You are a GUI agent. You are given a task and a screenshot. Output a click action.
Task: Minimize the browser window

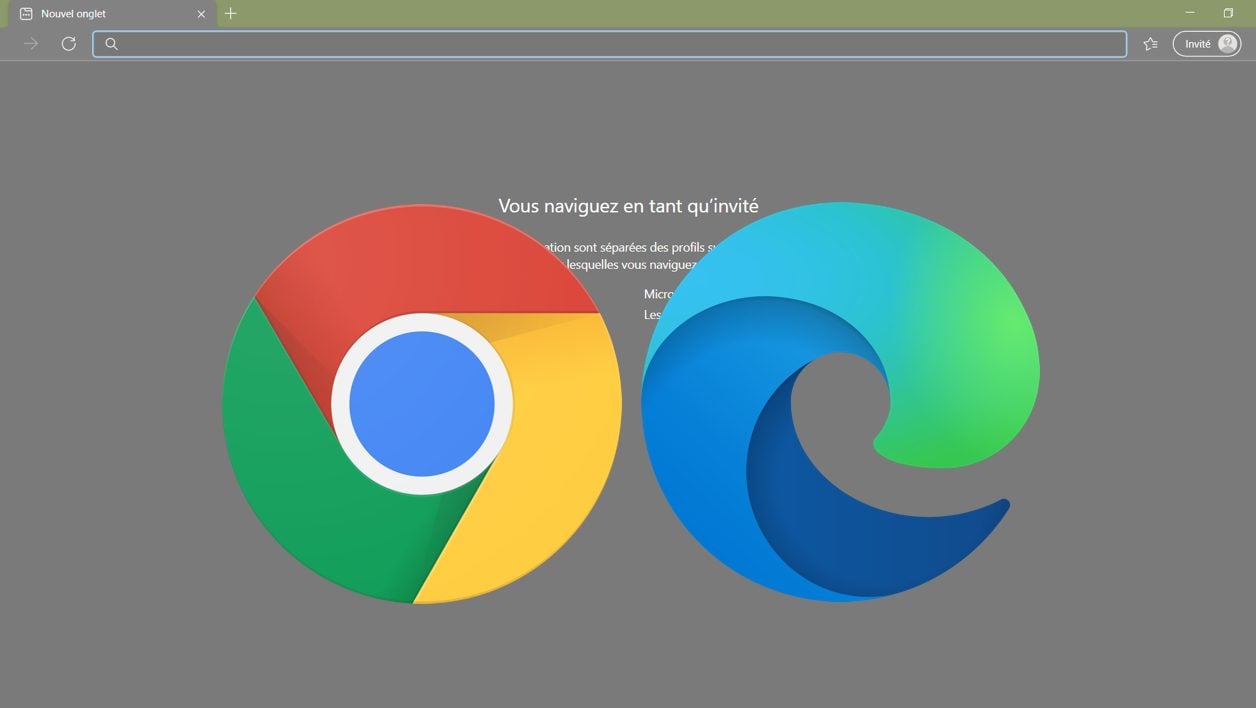pyautogui.click(x=1190, y=13)
